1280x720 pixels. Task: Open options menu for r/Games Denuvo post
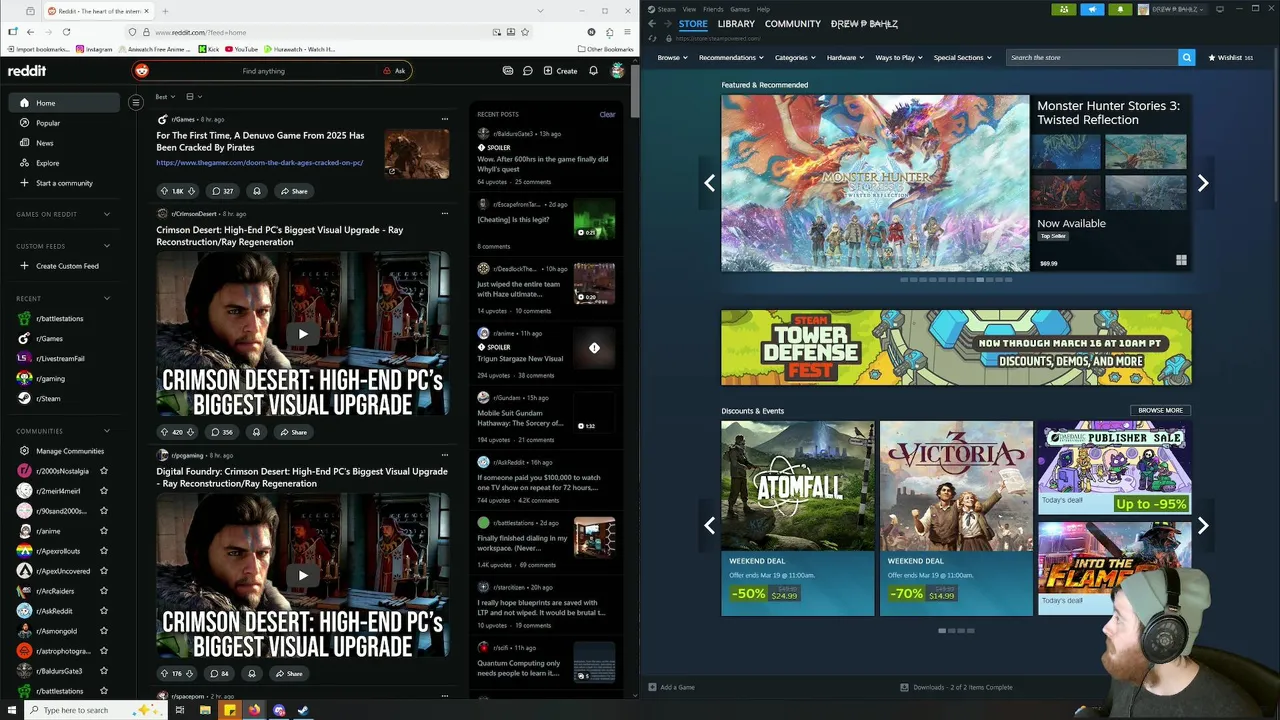point(445,119)
